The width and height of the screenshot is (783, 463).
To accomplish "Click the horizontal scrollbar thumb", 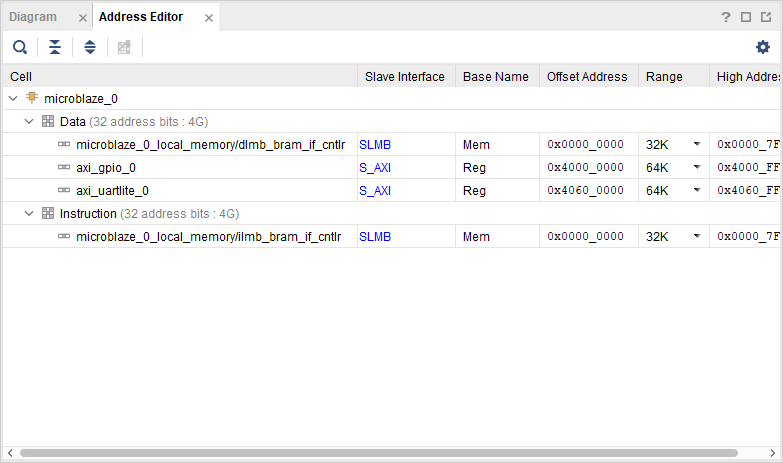I will coord(379,453).
